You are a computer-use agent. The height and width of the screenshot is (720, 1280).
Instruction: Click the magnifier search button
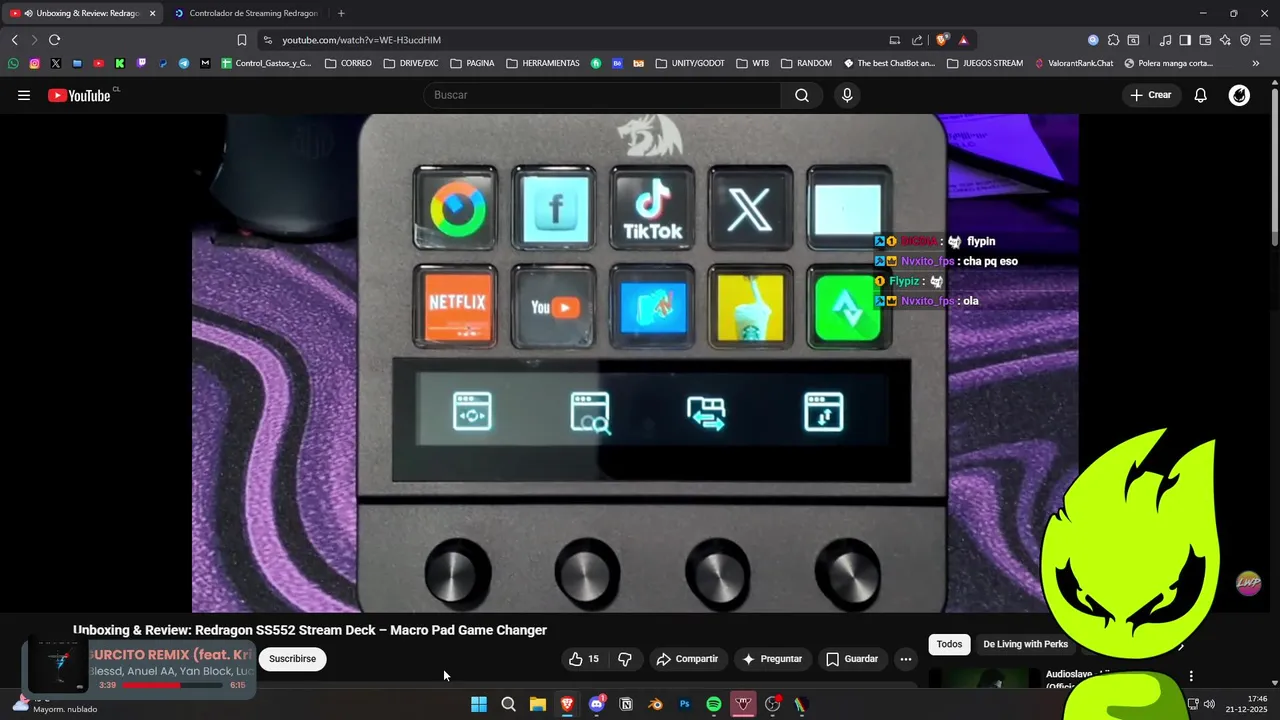[802, 95]
